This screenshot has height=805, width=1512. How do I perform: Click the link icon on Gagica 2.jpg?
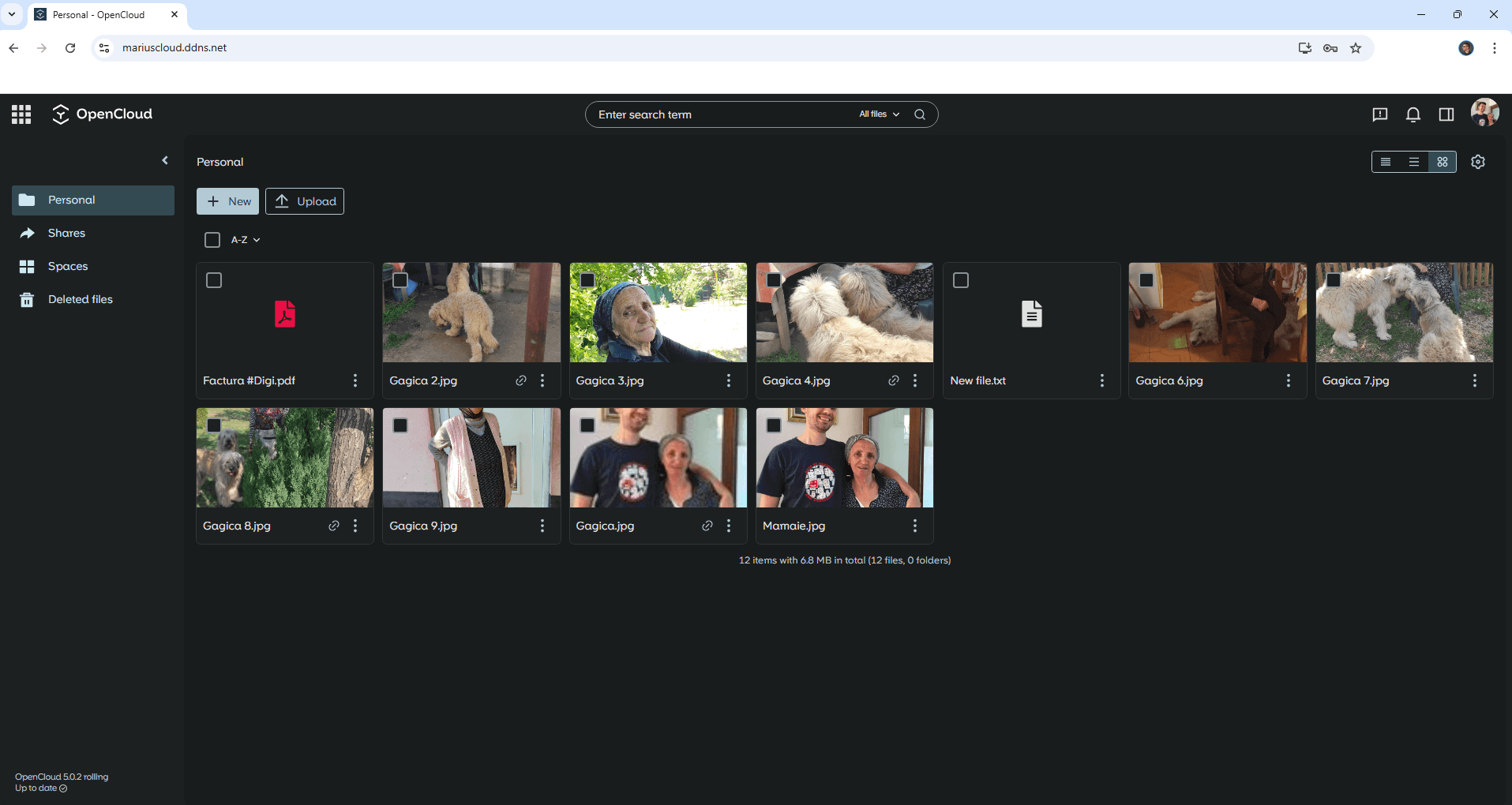point(520,380)
